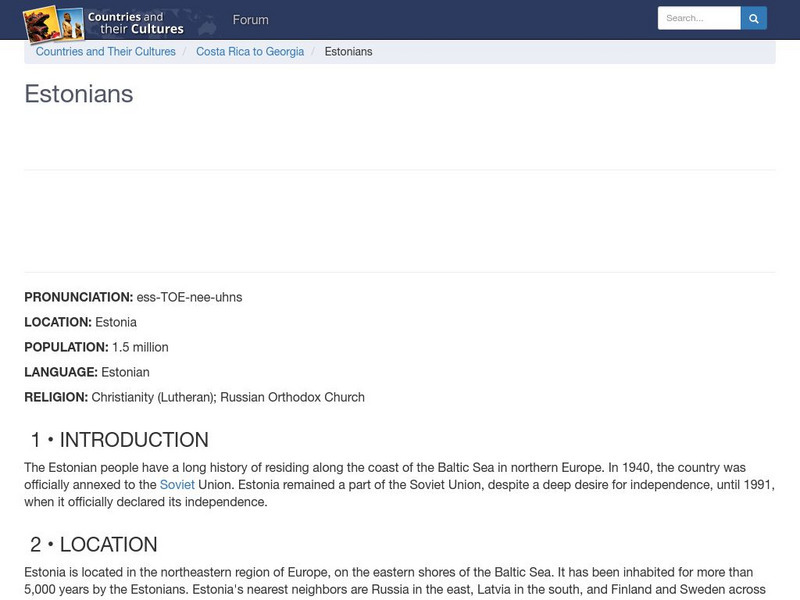The height and width of the screenshot is (600, 800).
Task: Click the Estonians page heading
Action: click(79, 94)
